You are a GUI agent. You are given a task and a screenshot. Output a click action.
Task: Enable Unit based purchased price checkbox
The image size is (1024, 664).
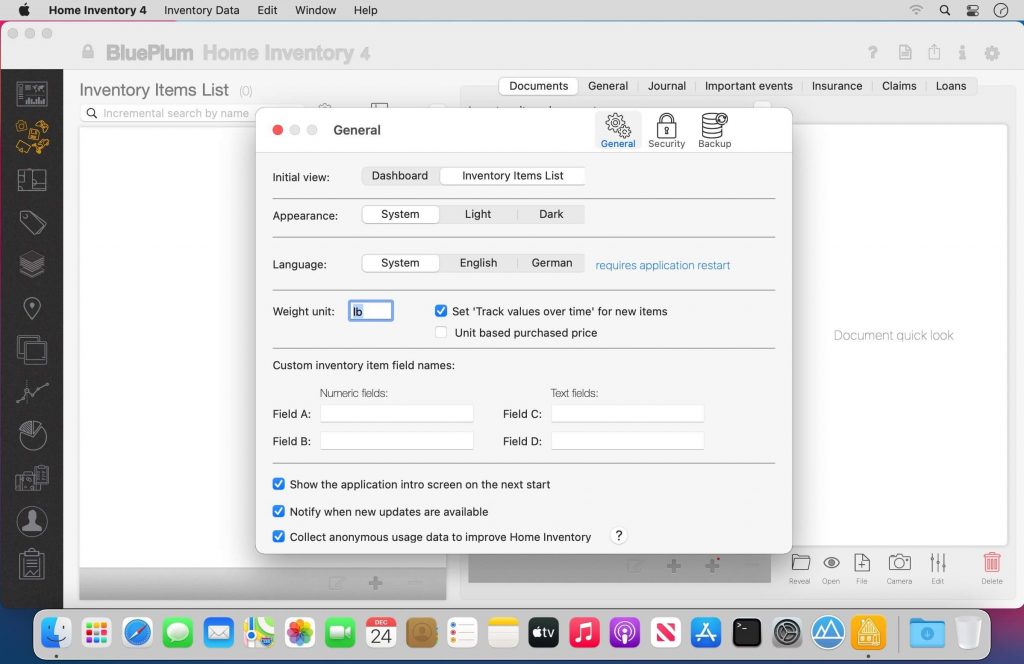pos(441,333)
